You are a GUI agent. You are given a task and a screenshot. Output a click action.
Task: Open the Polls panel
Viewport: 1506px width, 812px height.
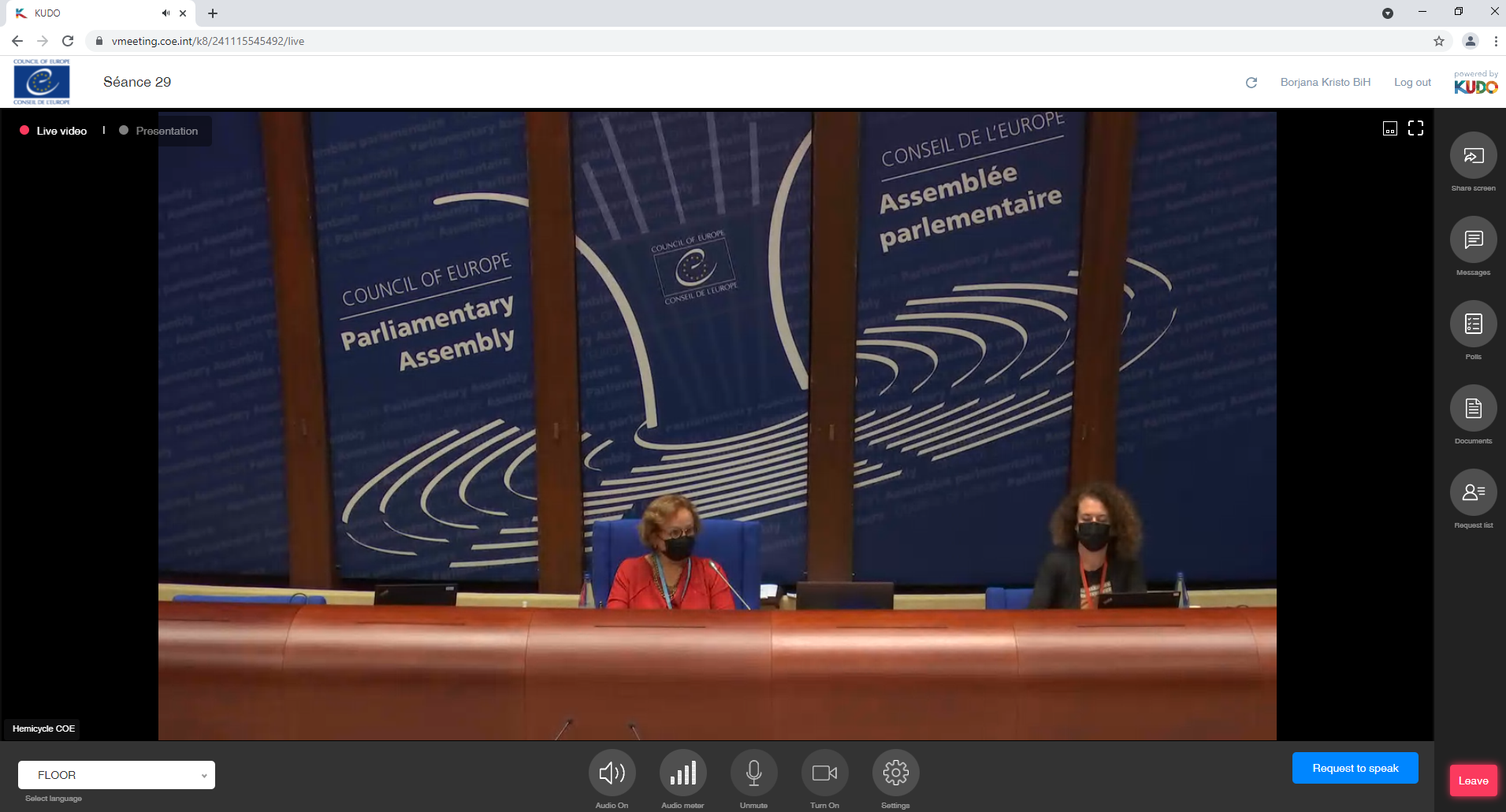point(1473,324)
